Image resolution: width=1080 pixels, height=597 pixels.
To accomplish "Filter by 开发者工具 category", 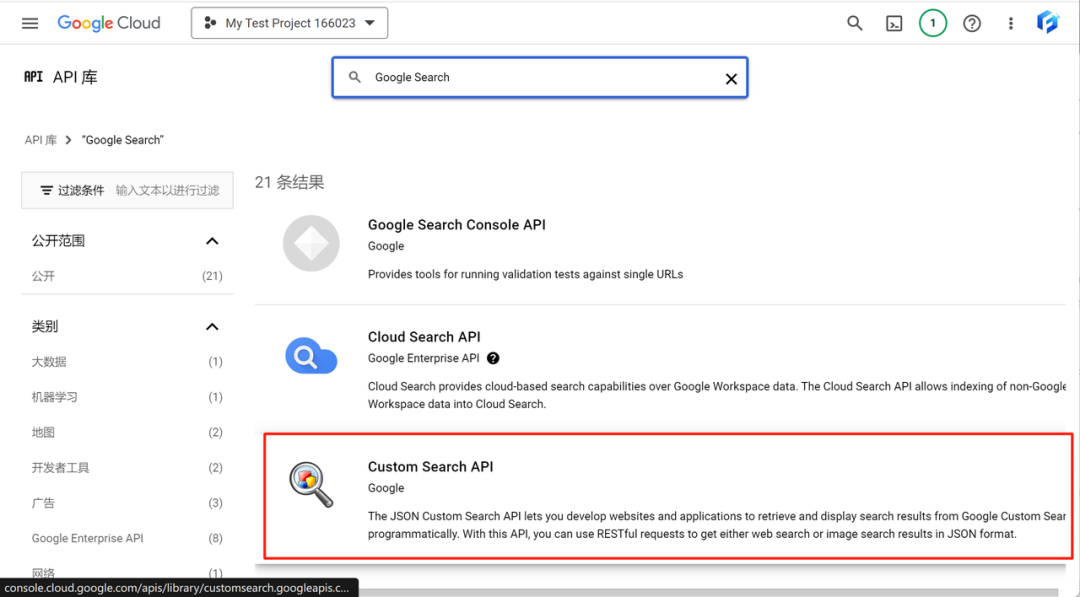I will pyautogui.click(x=127, y=468).
